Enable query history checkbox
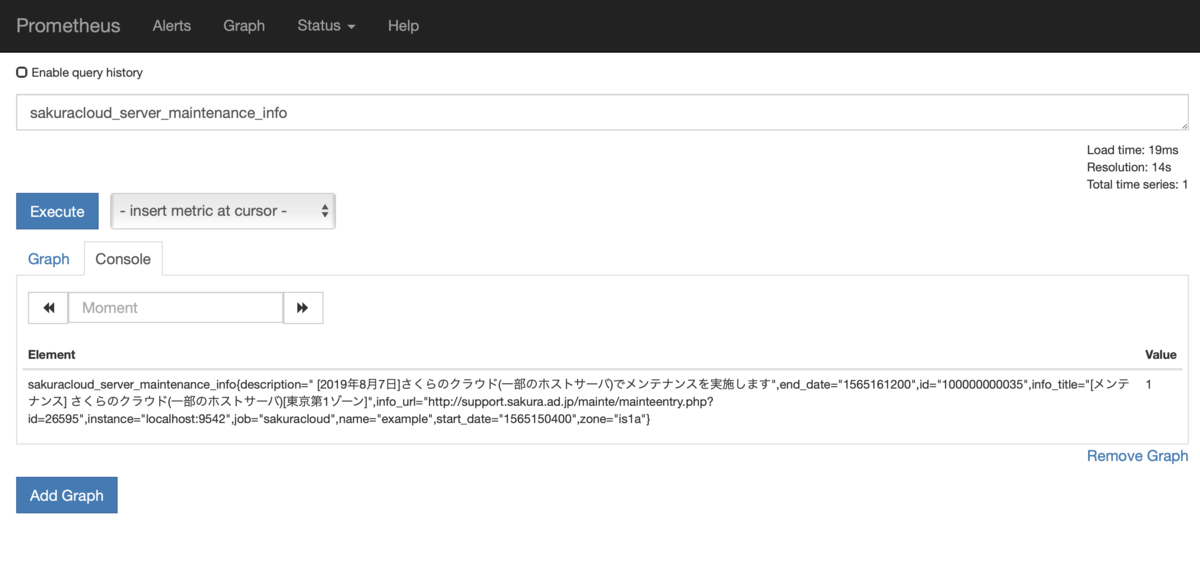1200x570 pixels. tap(22, 73)
